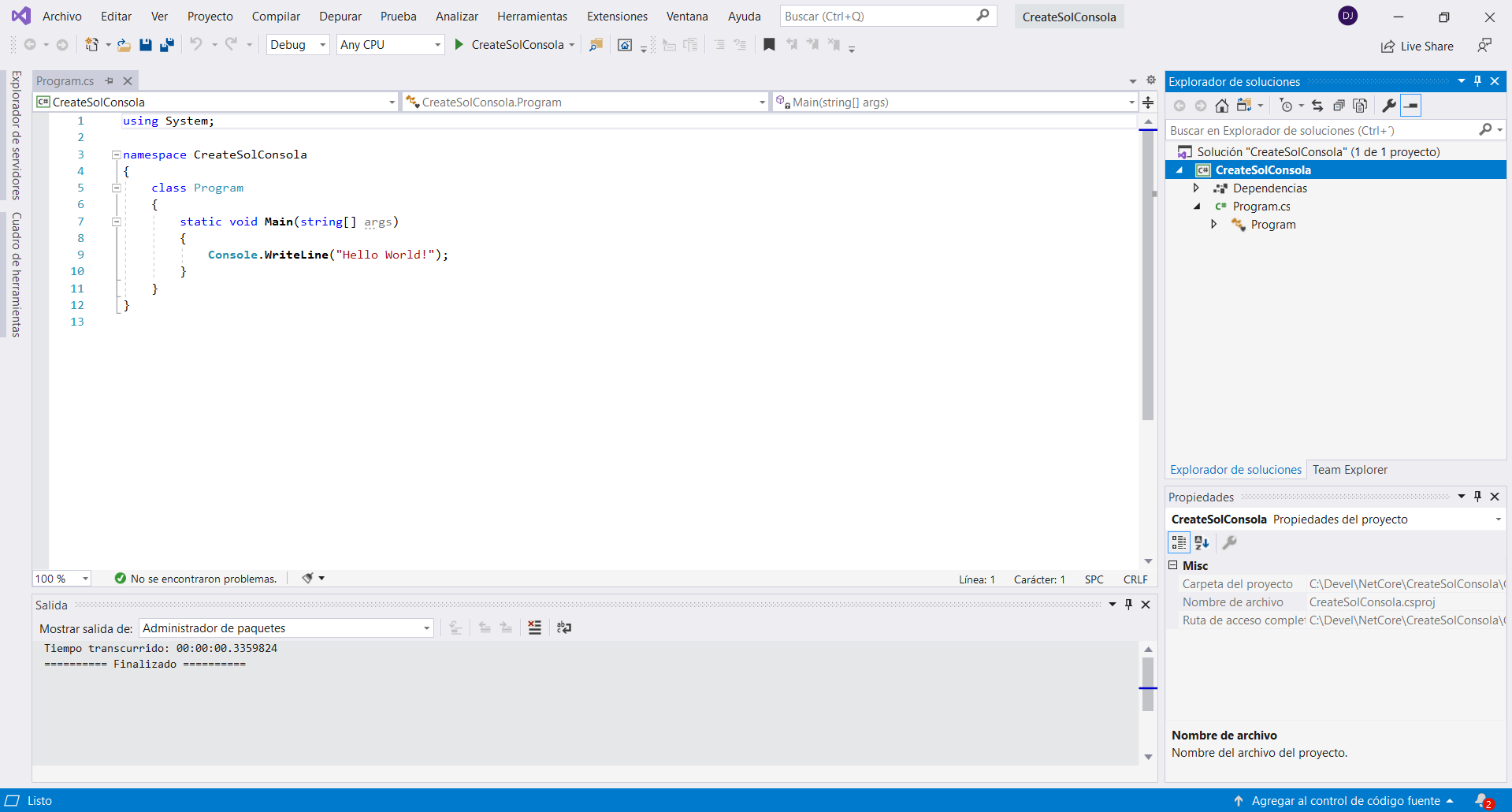Toggle a bookmark with the bookmark icon
The width and height of the screenshot is (1512, 812).
[x=769, y=45]
